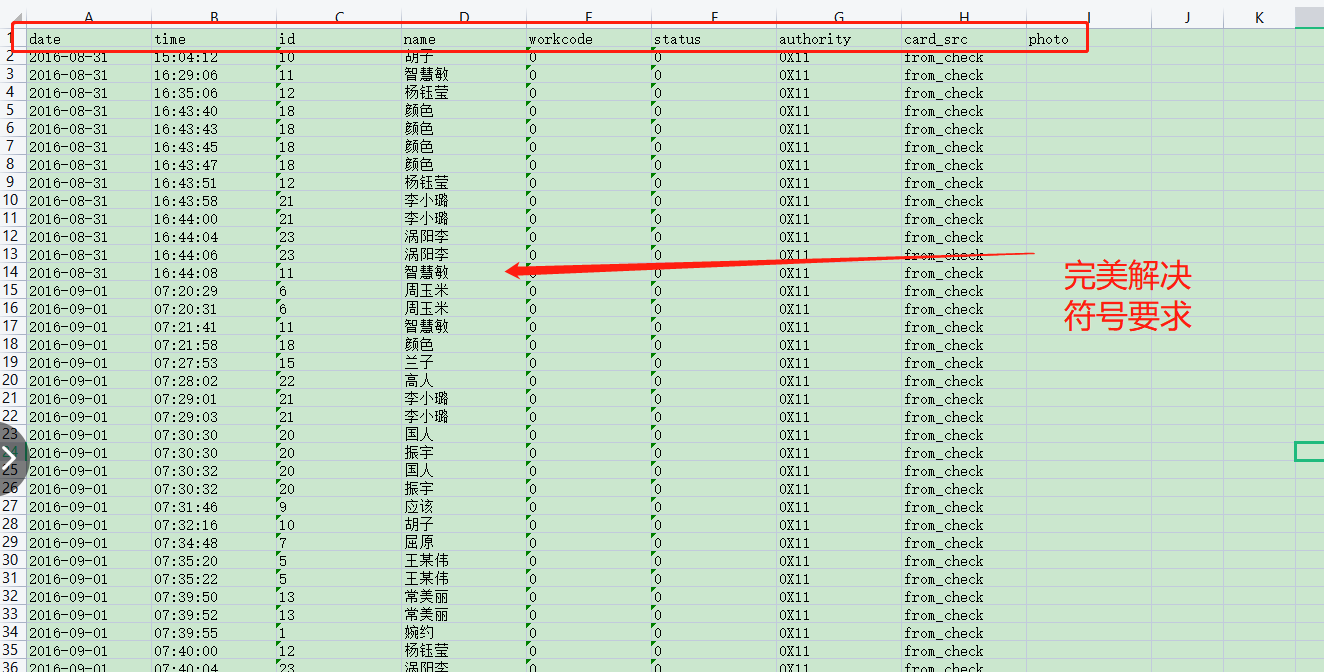Click id cell 9 in 应该 row
The height and width of the screenshot is (672, 1324).
pos(339,507)
